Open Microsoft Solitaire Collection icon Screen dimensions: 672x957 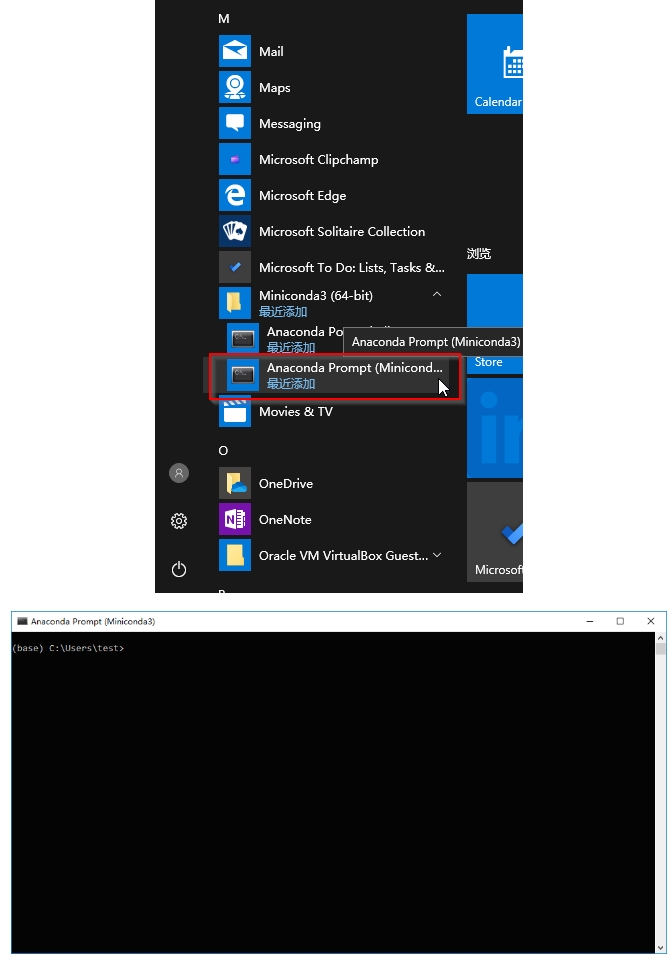coord(235,232)
